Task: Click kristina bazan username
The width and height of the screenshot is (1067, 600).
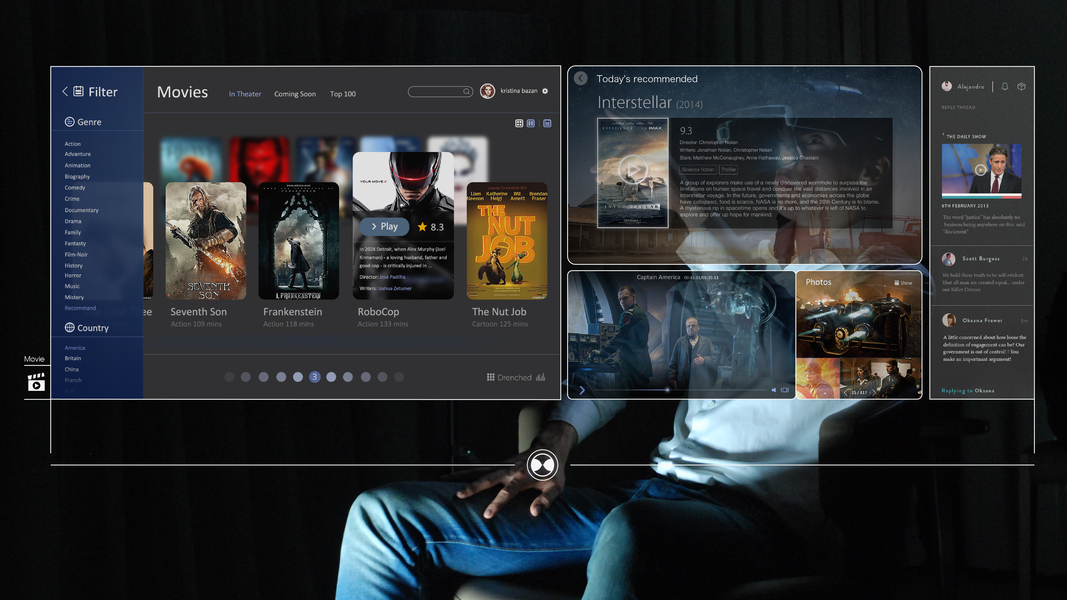Action: click(519, 90)
